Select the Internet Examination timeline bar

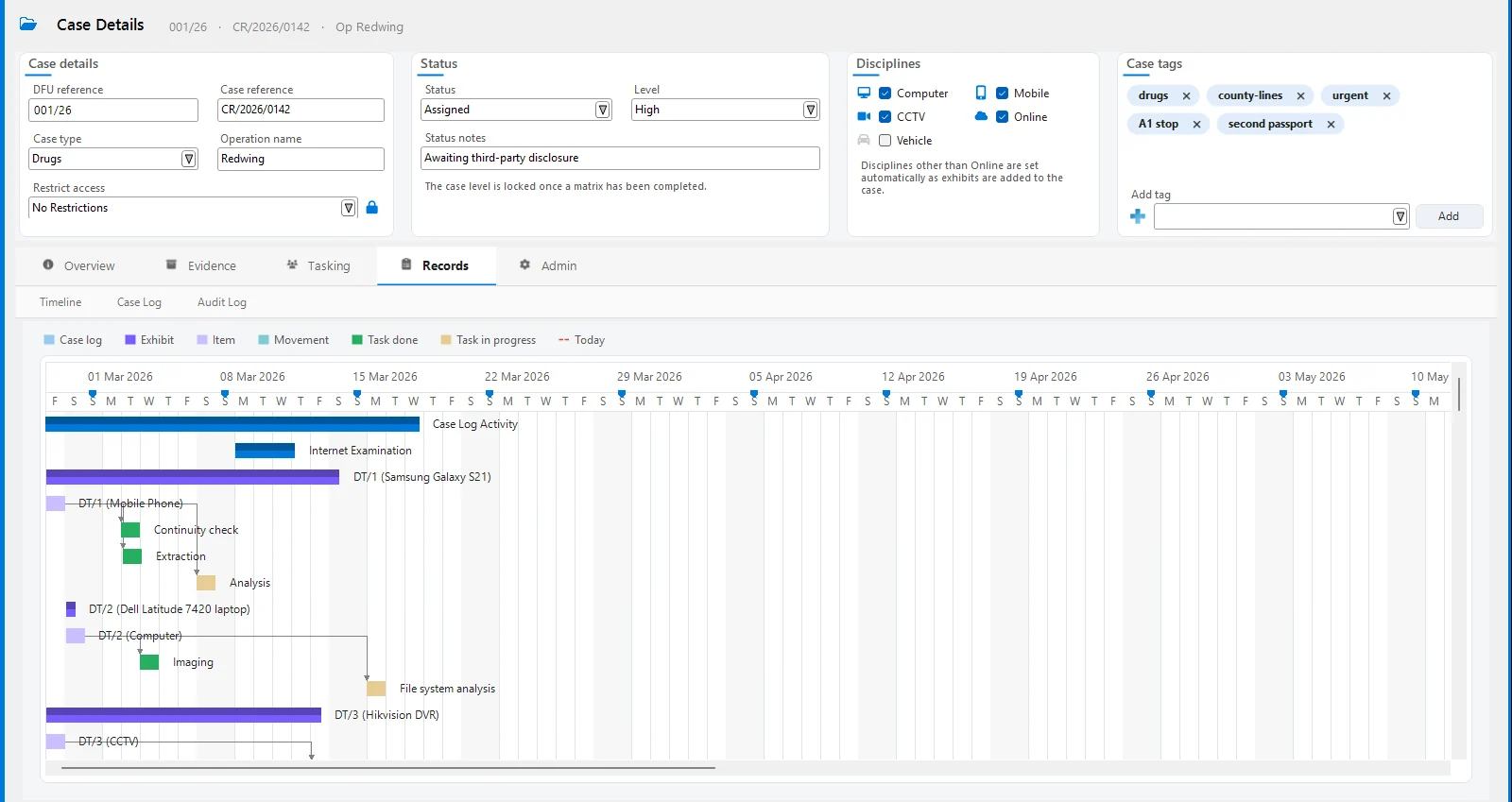tap(265, 451)
